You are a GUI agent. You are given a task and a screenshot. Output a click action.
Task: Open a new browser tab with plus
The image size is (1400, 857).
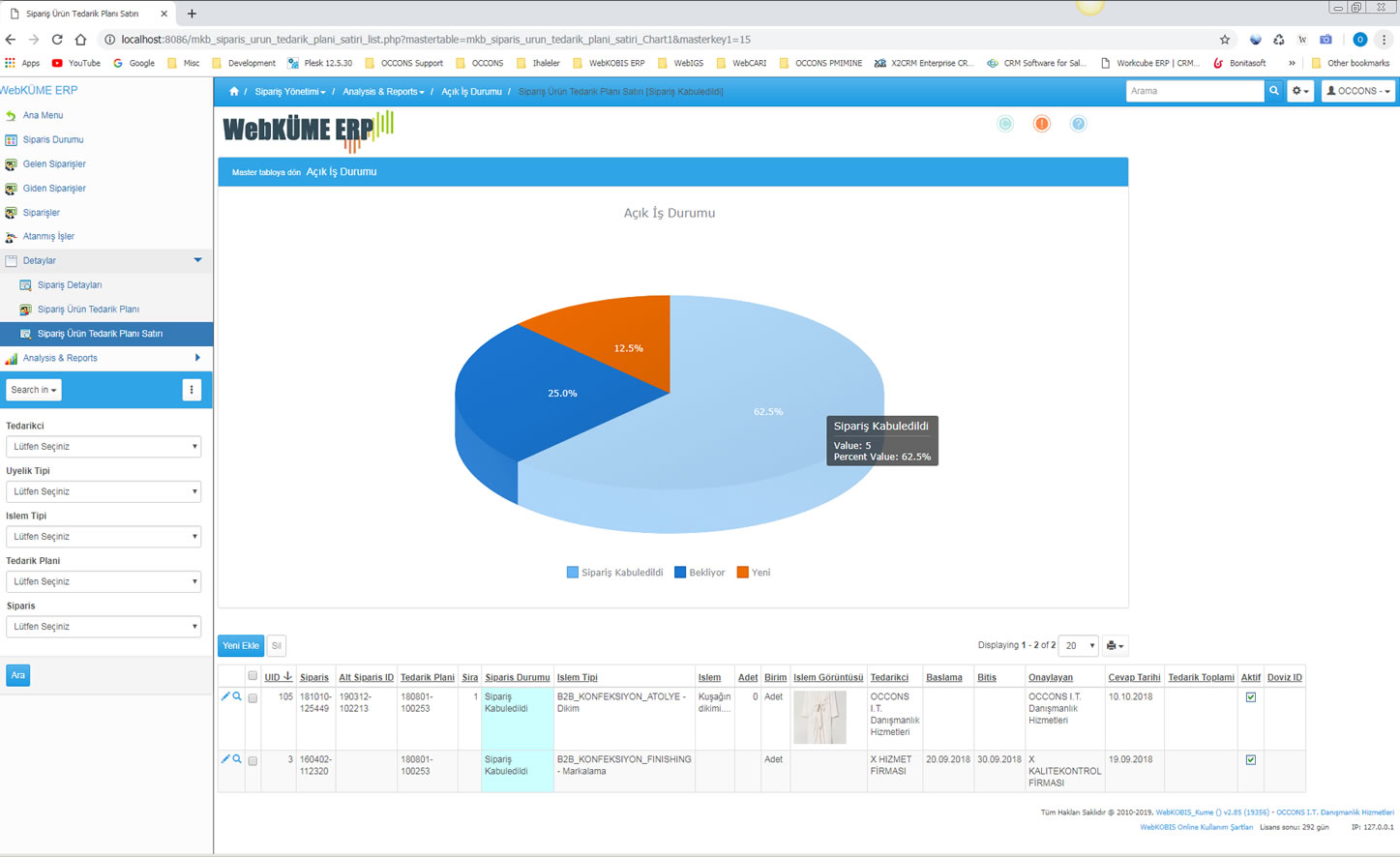tap(192, 14)
